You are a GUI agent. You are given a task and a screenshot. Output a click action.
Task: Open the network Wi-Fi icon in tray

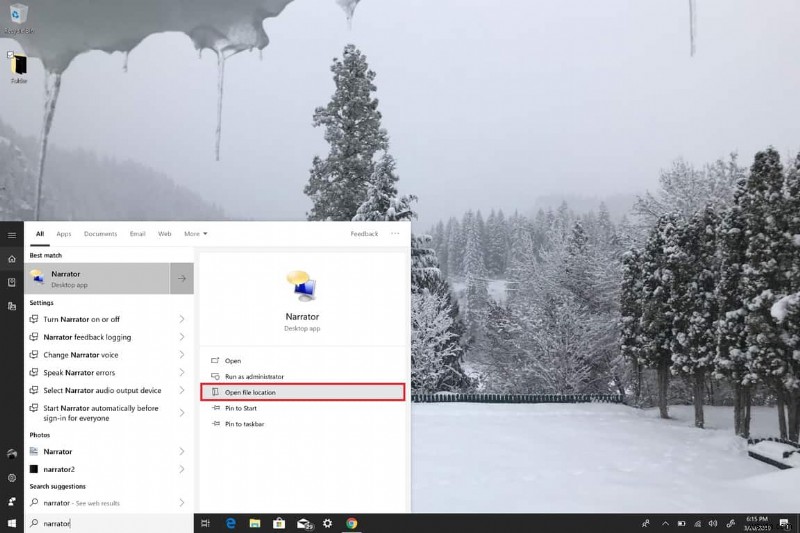click(697, 523)
